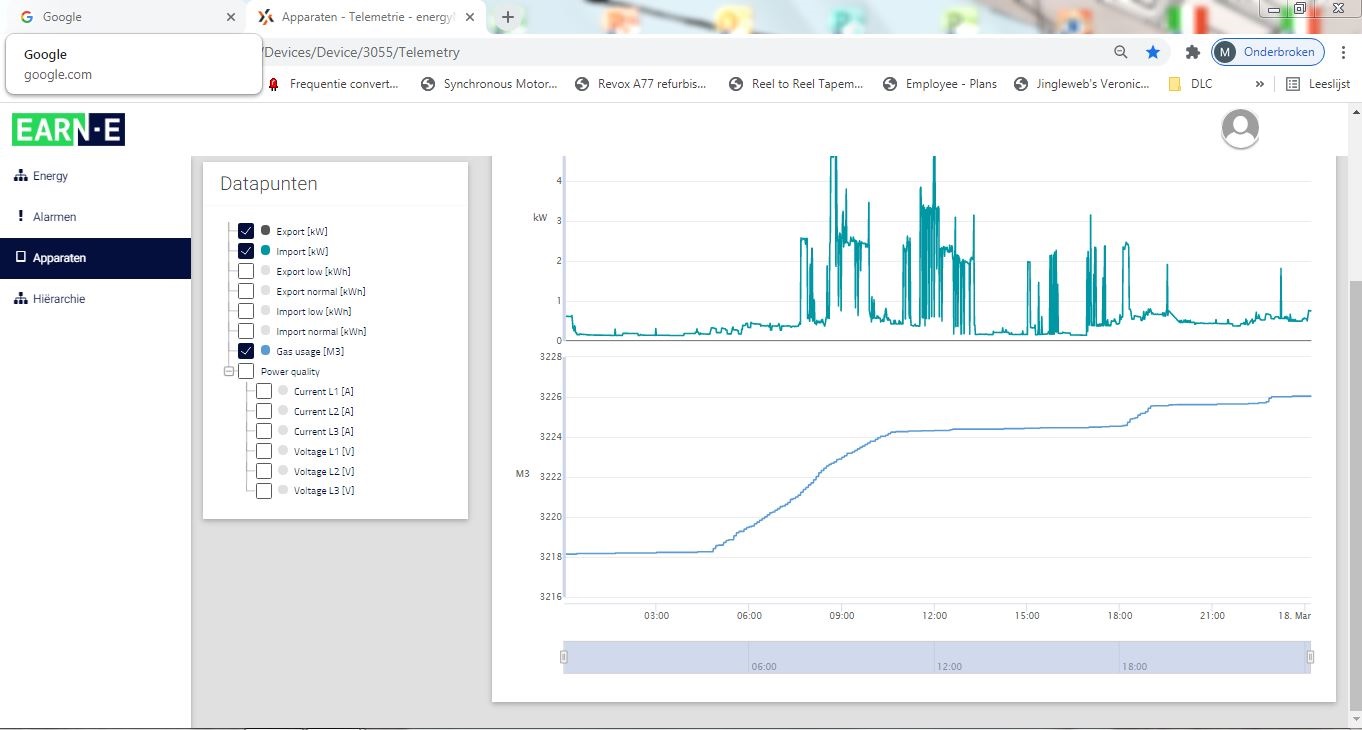Click the user profile avatar icon
Screen dimensions: 1362x730
coord(1240,129)
